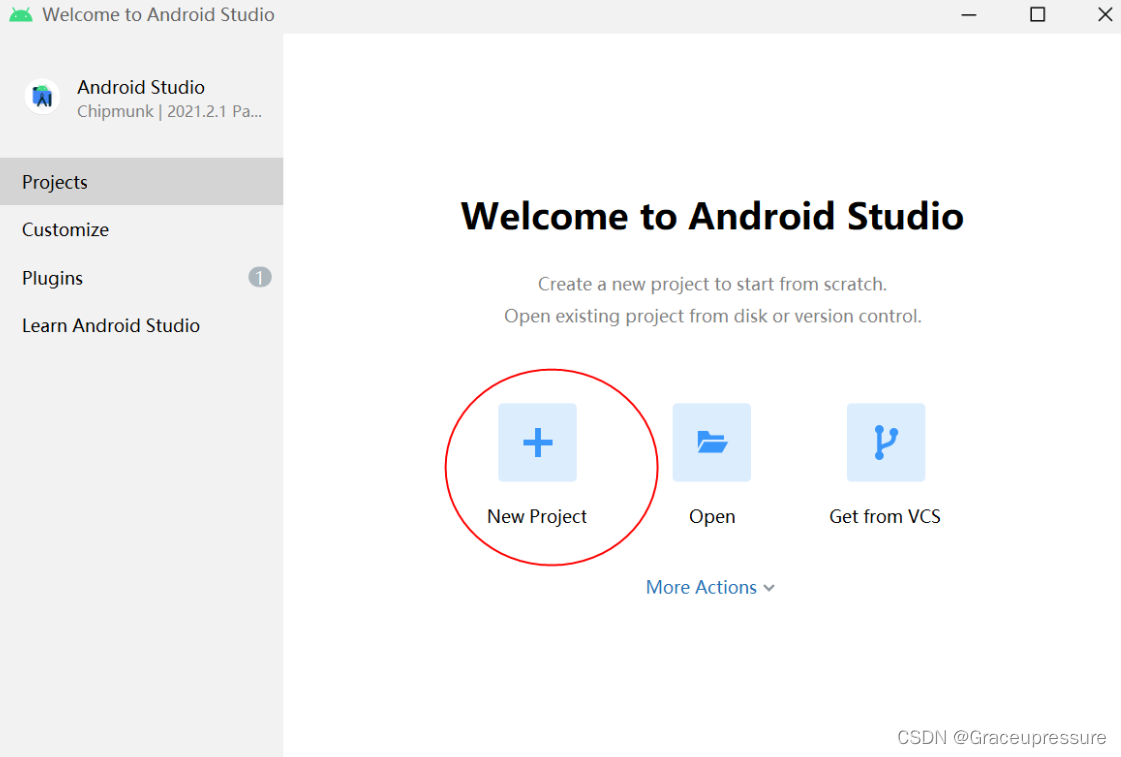
Task: Click the Plugins update count badge
Action: coord(260,277)
